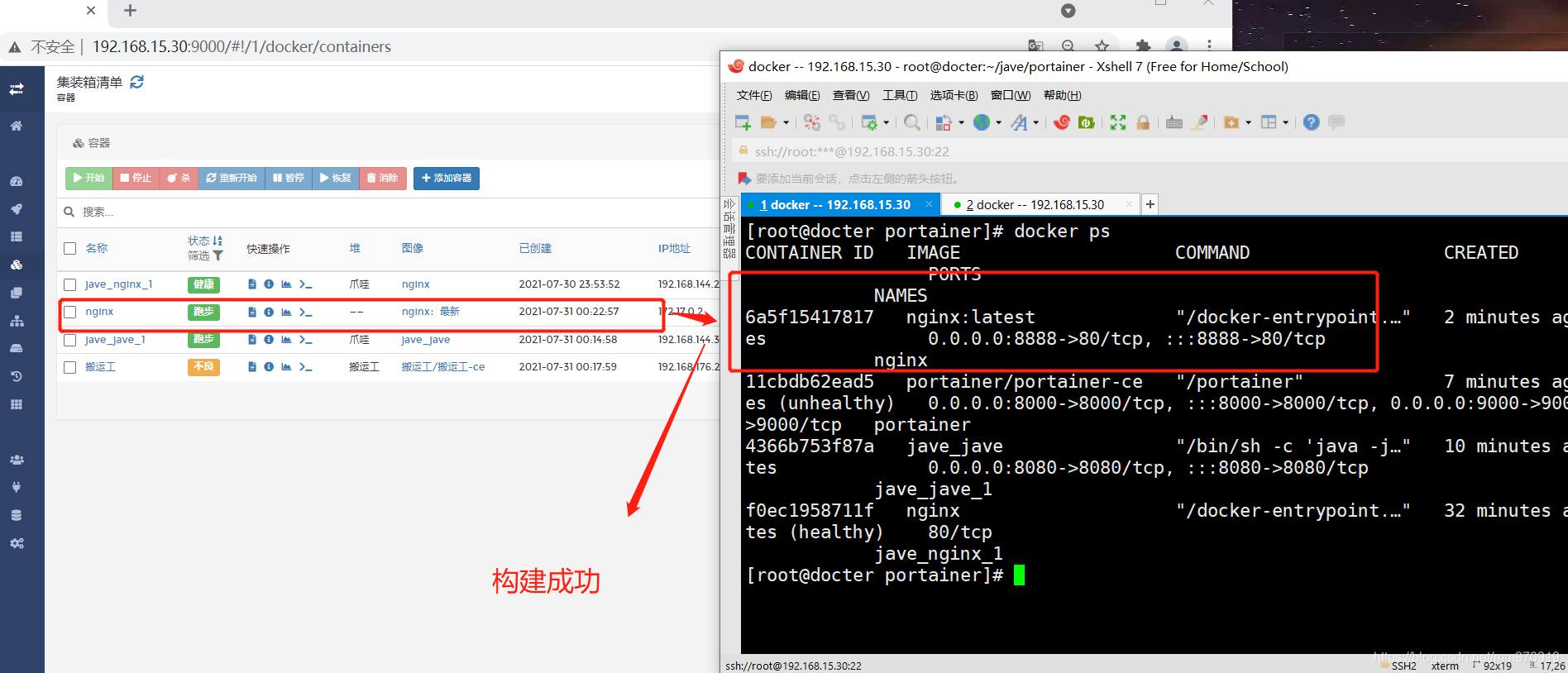This screenshot has width=1568, height=673.
Task: Open the jave_jave_1 container link
Action: 115,340
